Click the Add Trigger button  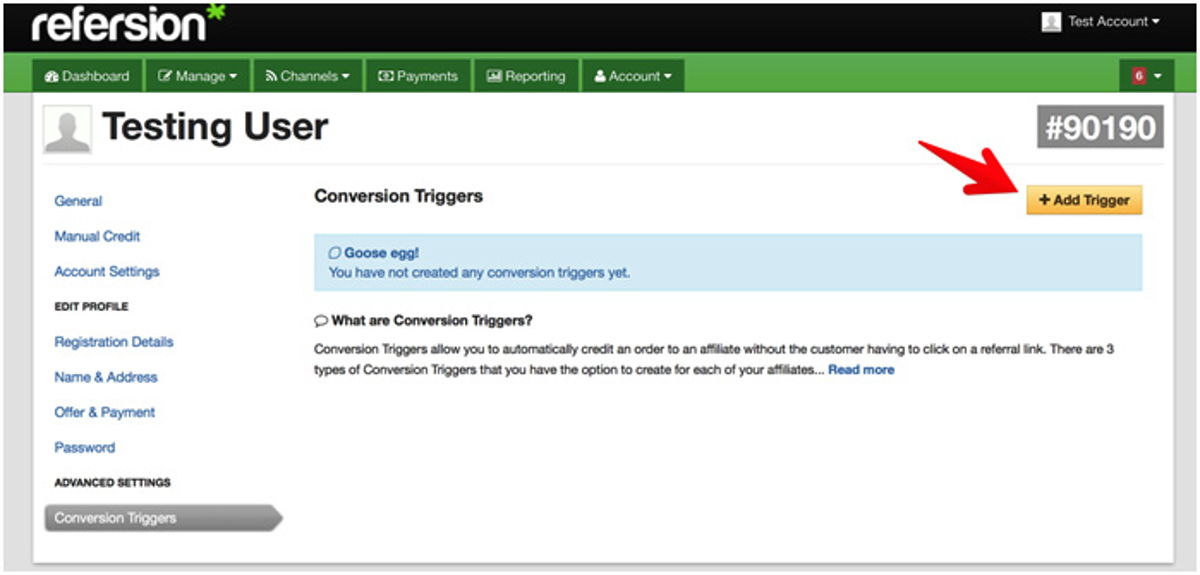click(x=1084, y=200)
